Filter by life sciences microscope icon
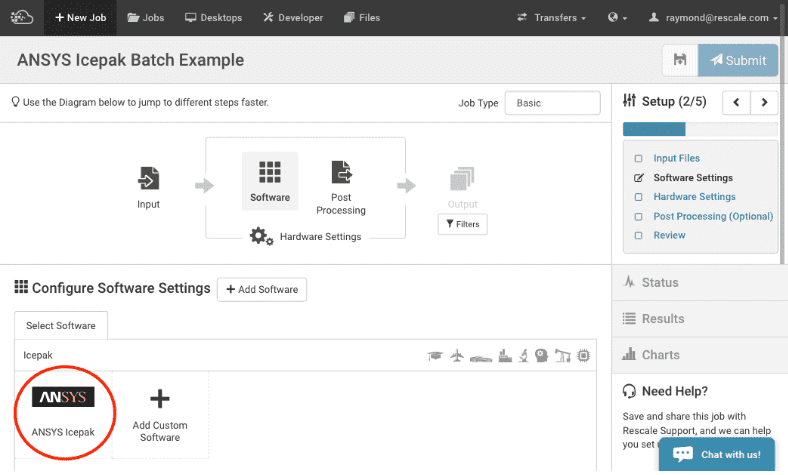Viewport: 788px width, 475px height. 524,356
